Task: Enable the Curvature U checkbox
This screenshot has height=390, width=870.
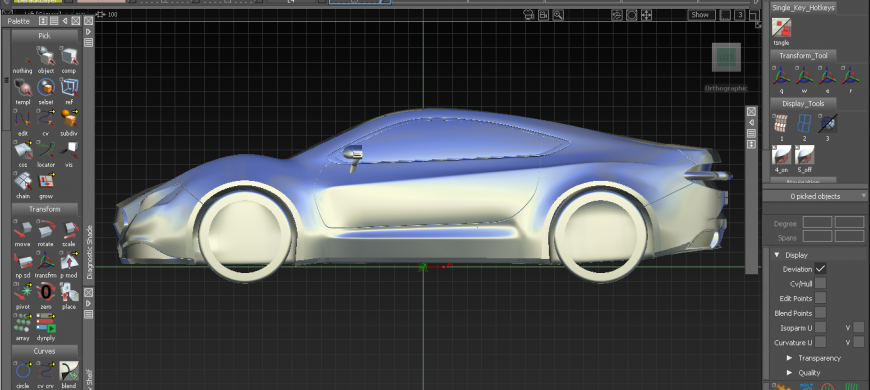Action: coord(820,342)
